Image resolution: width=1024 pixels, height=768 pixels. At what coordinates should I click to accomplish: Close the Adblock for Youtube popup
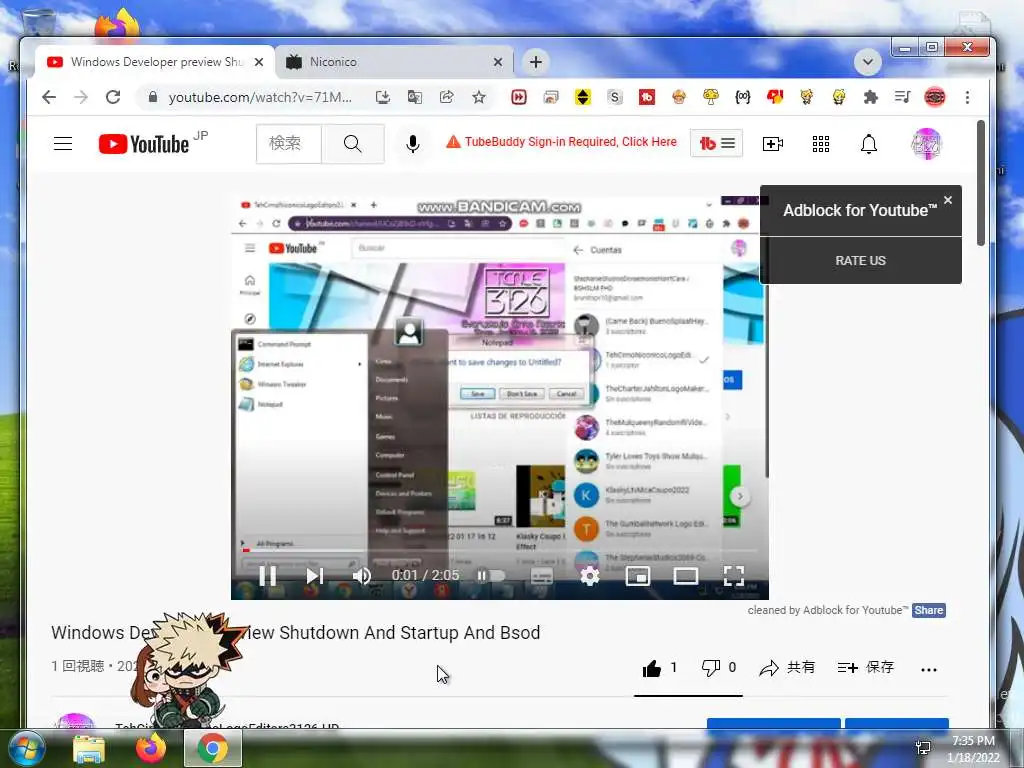coord(948,200)
